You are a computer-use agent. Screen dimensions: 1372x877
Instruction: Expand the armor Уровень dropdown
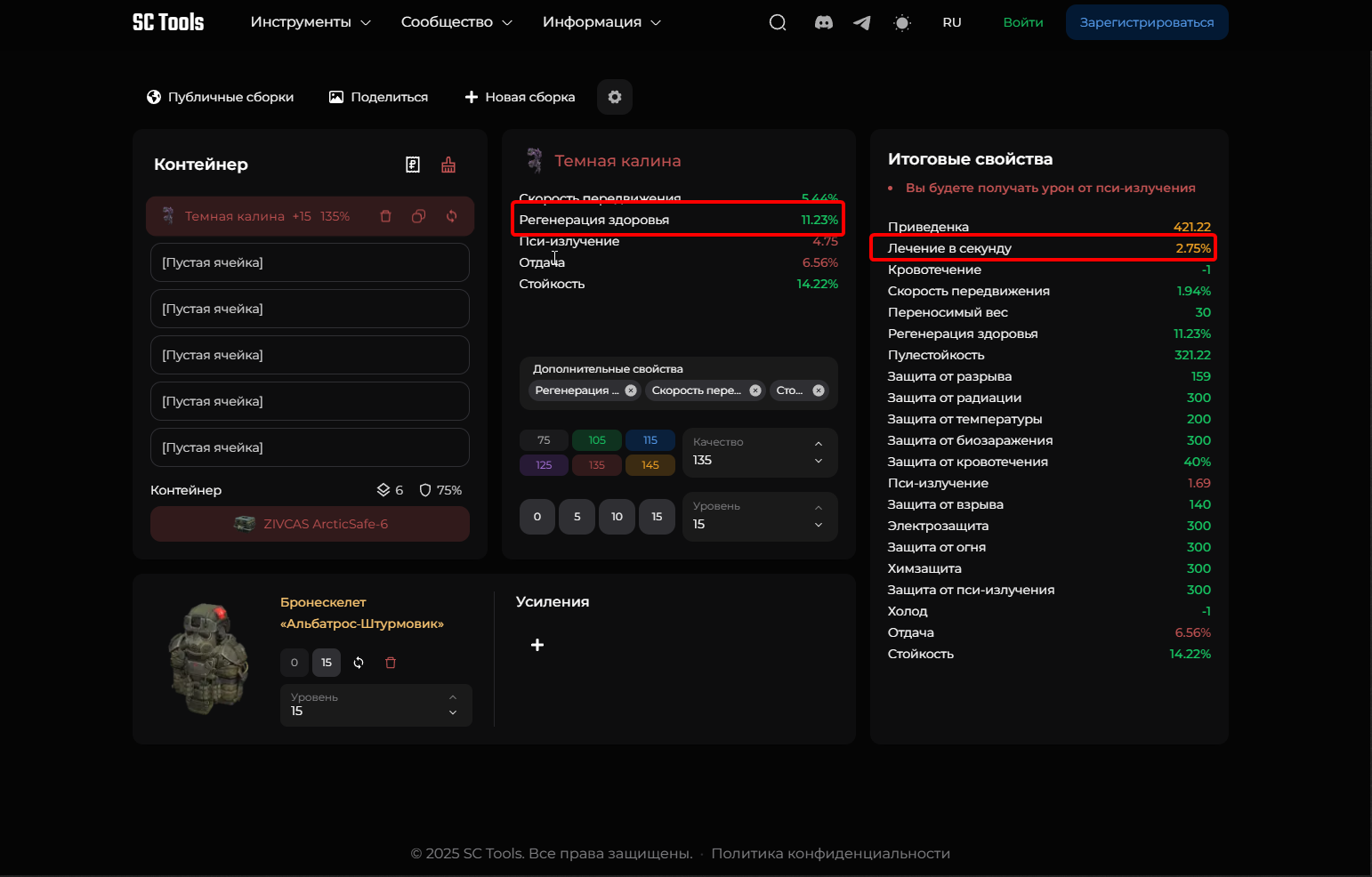coord(375,704)
